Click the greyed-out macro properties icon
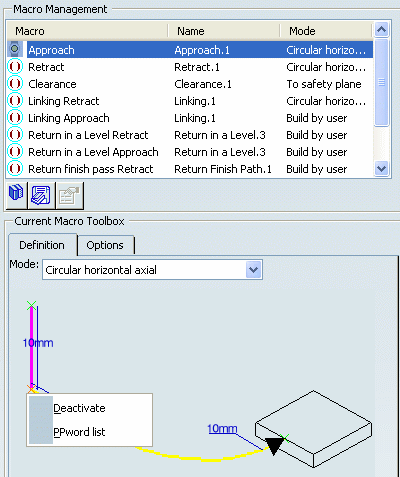 tap(69, 195)
